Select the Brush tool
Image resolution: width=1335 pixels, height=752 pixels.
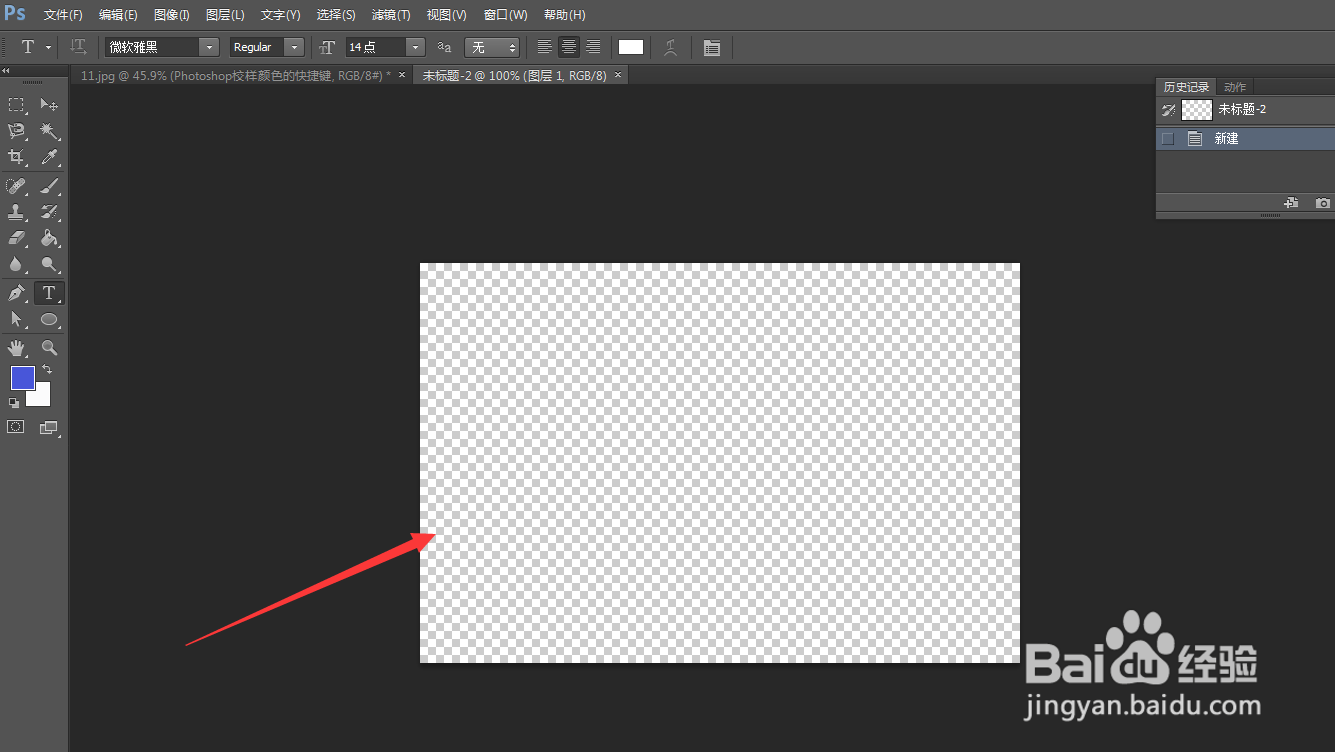pyautogui.click(x=48, y=186)
